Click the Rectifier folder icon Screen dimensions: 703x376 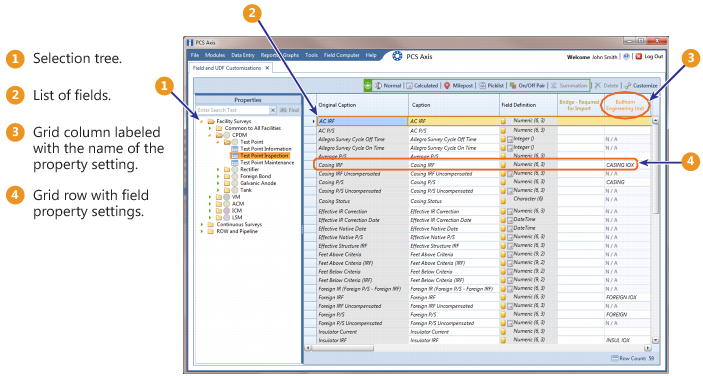[x=227, y=169]
